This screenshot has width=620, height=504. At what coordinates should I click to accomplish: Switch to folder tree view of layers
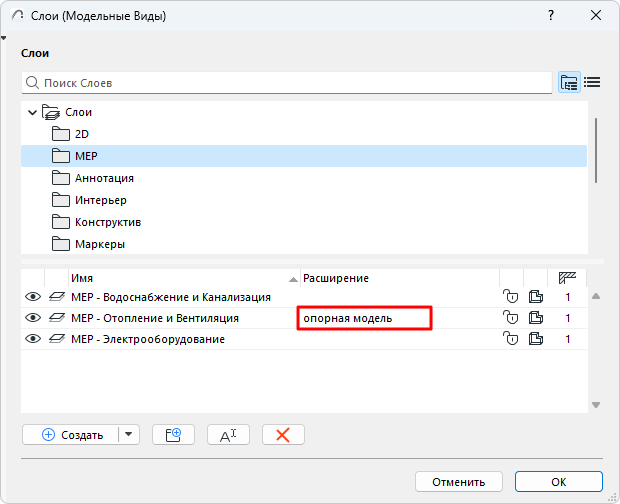(x=569, y=83)
